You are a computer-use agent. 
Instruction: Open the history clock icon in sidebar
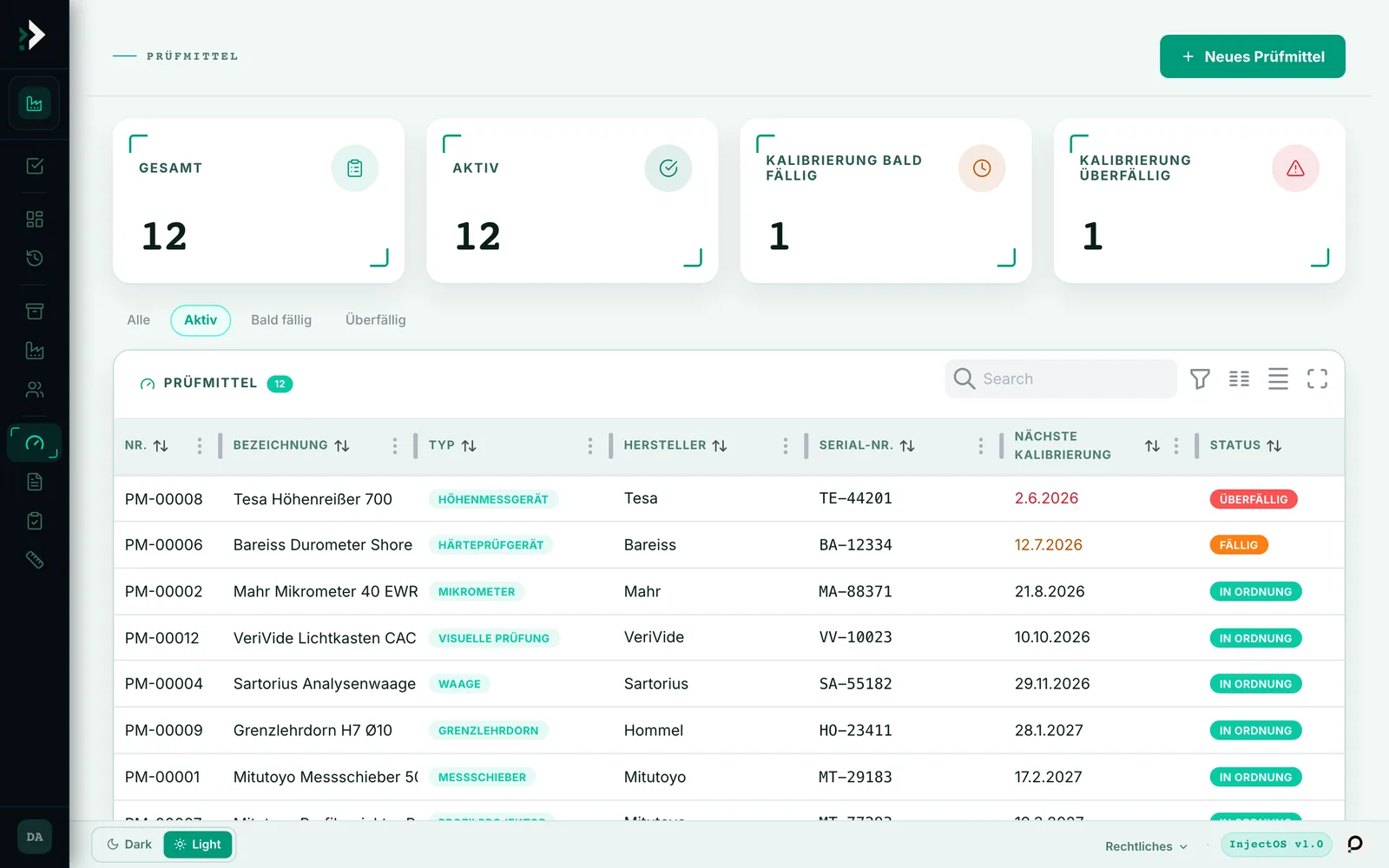click(35, 258)
